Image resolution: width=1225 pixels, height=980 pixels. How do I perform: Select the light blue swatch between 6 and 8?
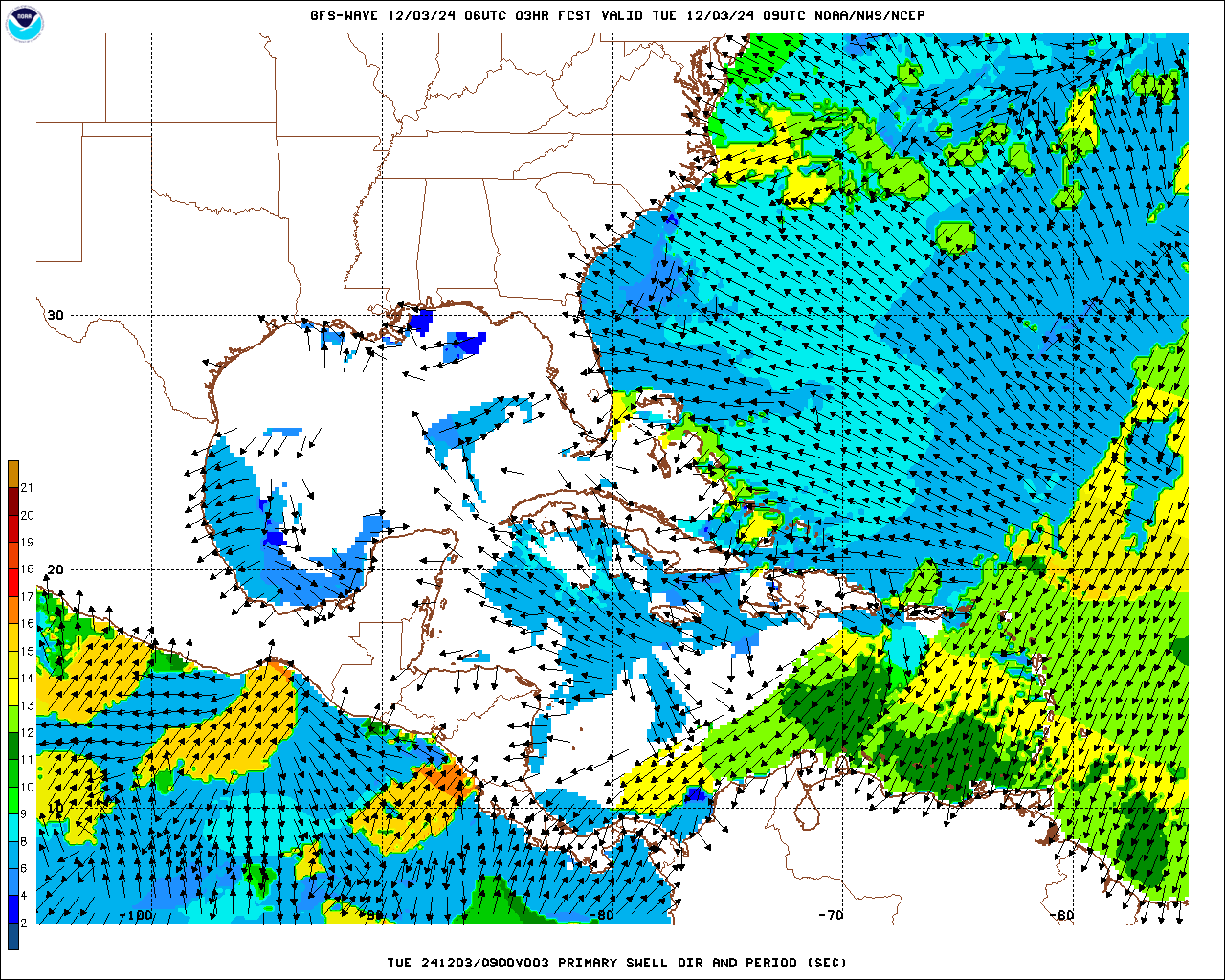(x=13, y=856)
